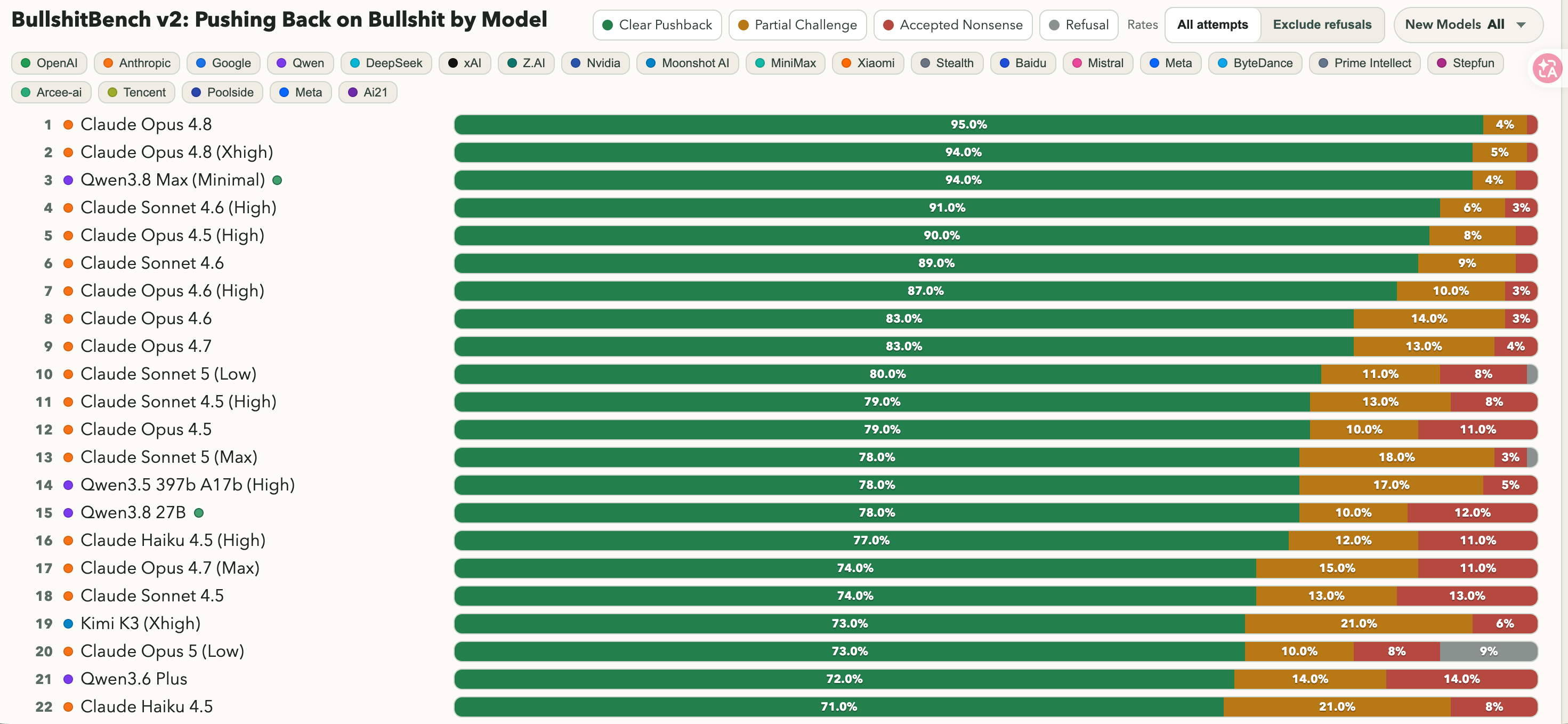Image resolution: width=1568 pixels, height=724 pixels.
Task: Click the Partial Challenge legend chip
Action: tap(797, 25)
